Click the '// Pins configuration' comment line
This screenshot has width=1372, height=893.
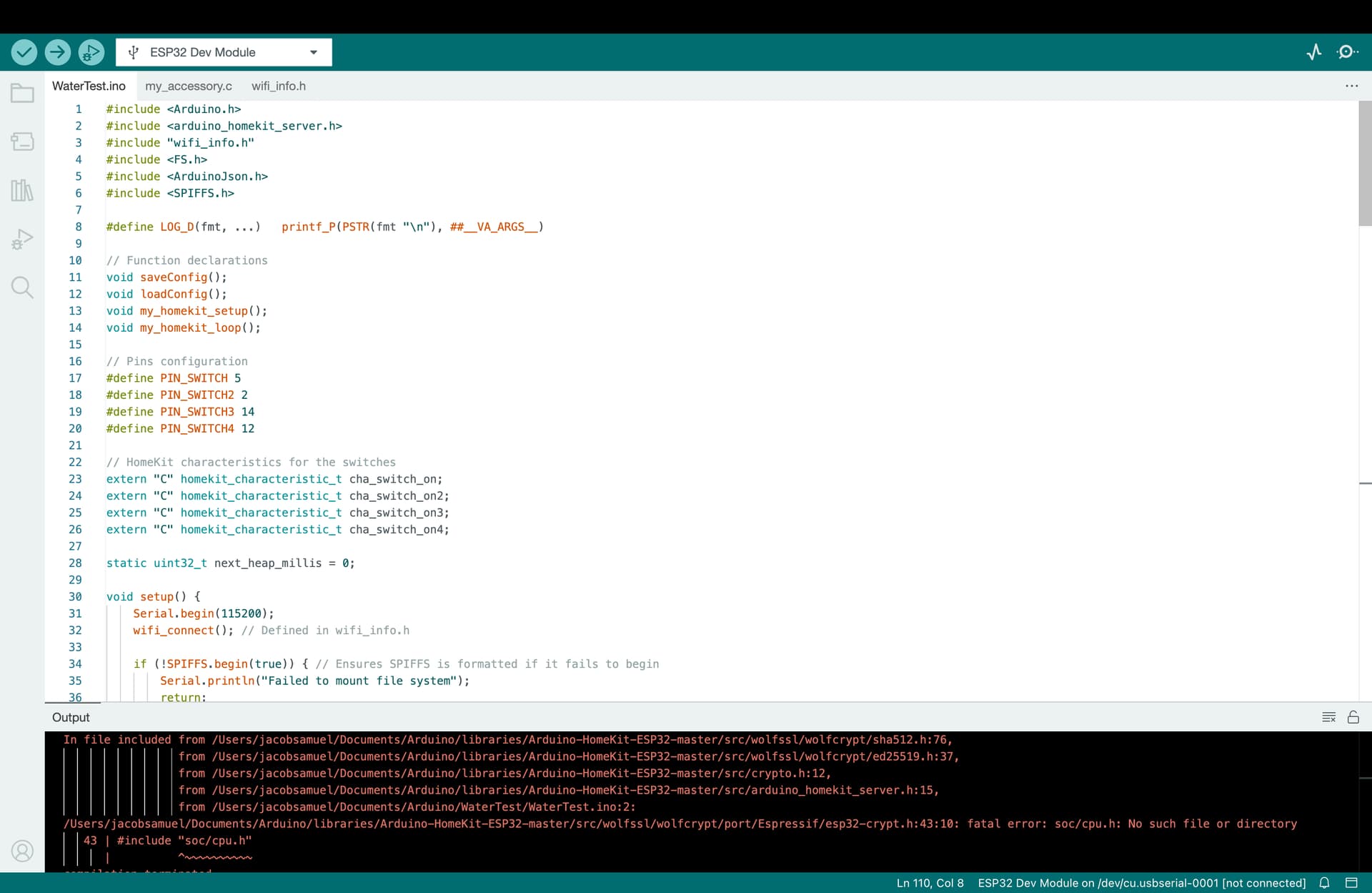[x=177, y=361]
